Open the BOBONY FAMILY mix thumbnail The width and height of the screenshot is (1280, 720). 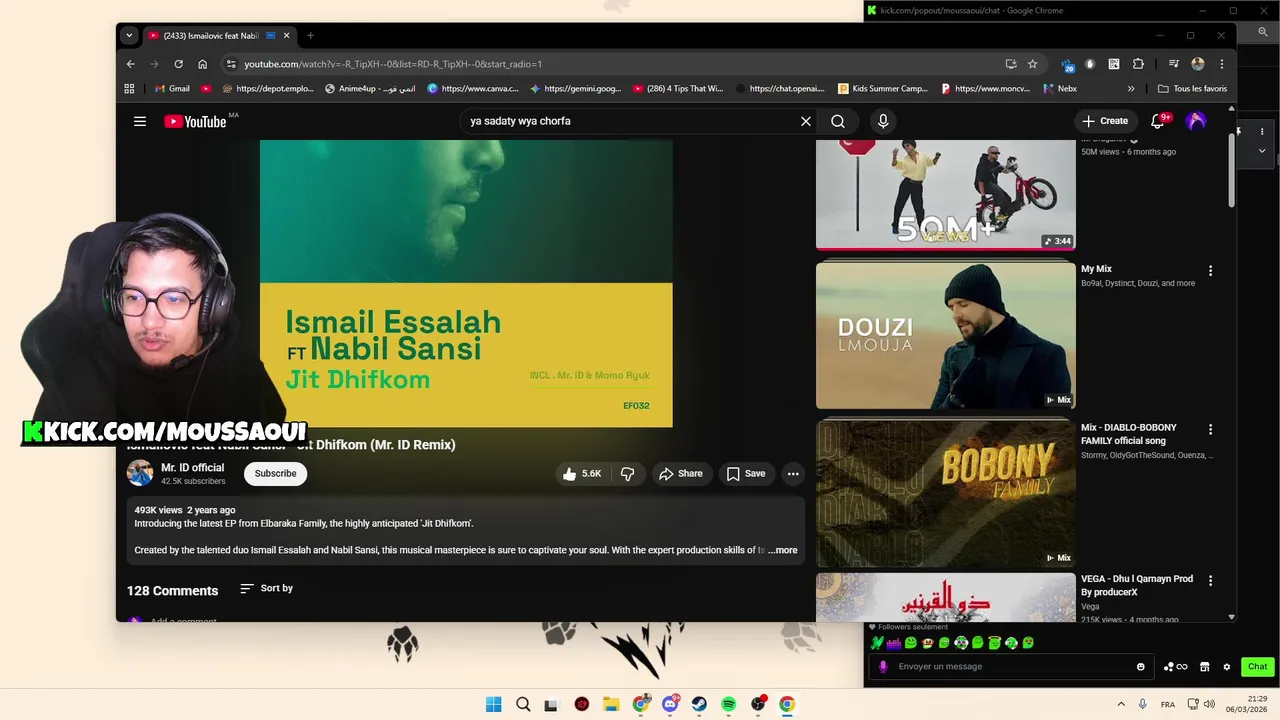[945, 493]
